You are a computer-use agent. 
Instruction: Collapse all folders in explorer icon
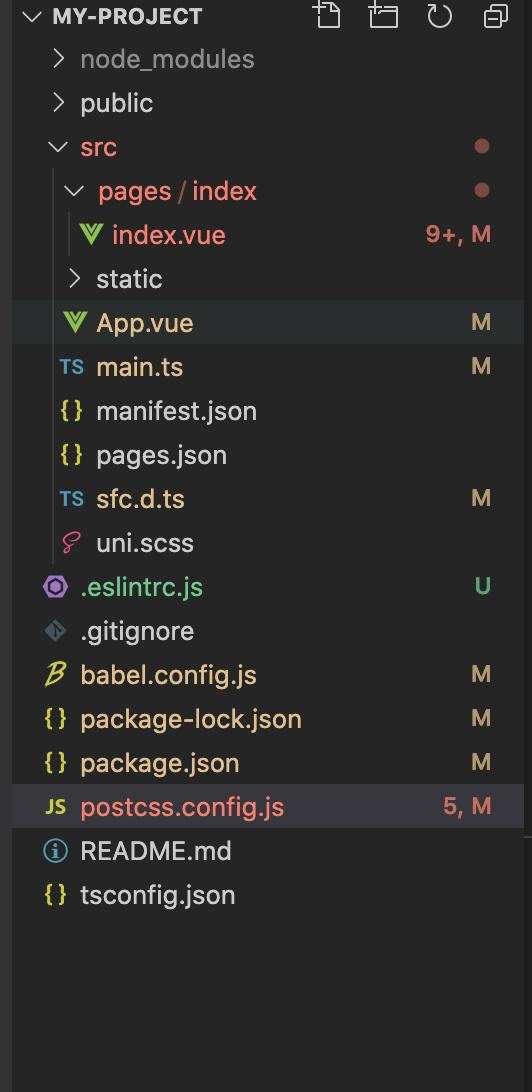[x=496, y=16]
